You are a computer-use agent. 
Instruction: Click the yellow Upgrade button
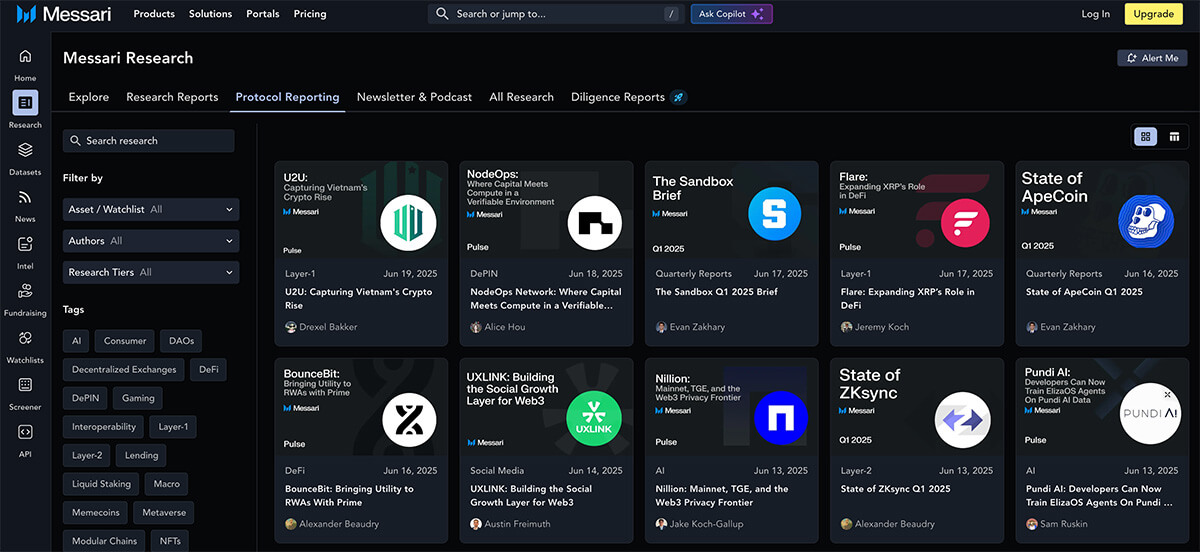click(x=1153, y=14)
